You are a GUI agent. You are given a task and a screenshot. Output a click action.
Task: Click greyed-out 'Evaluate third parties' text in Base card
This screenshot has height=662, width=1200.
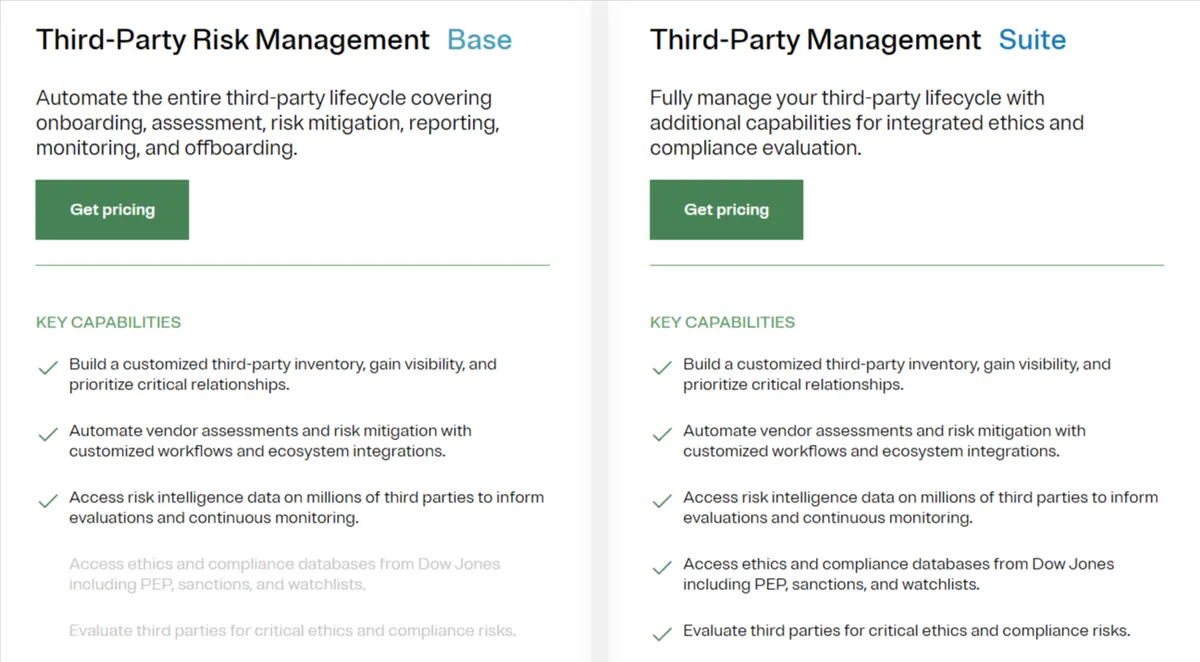pyautogui.click(x=292, y=631)
